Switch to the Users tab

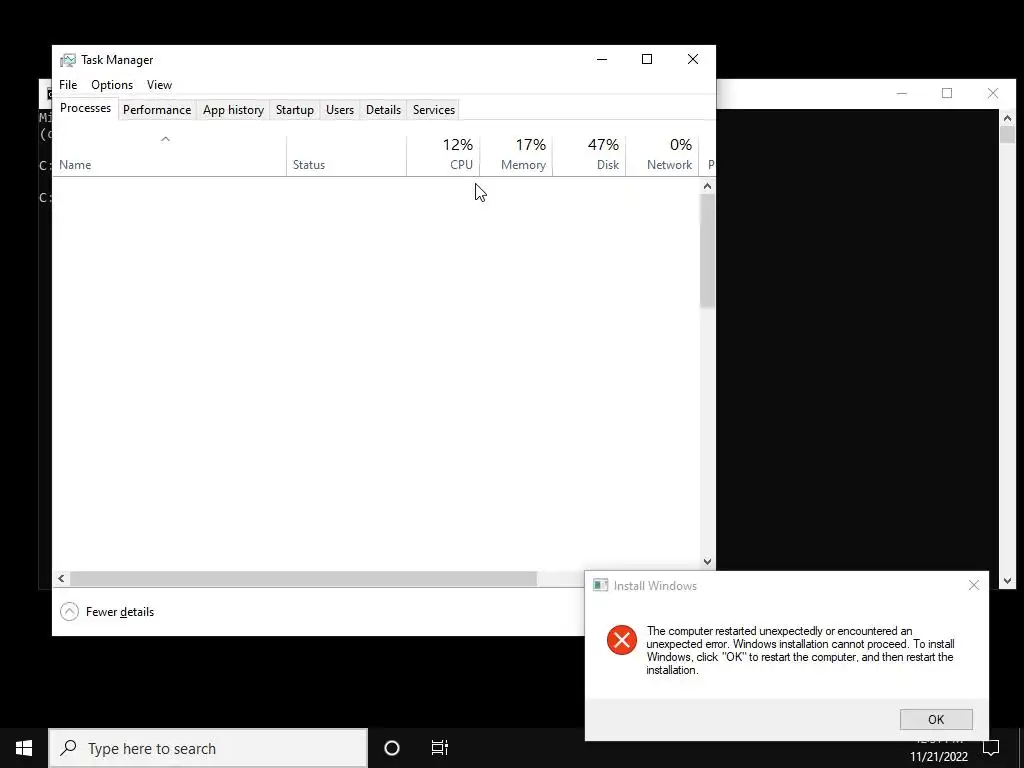(340, 110)
